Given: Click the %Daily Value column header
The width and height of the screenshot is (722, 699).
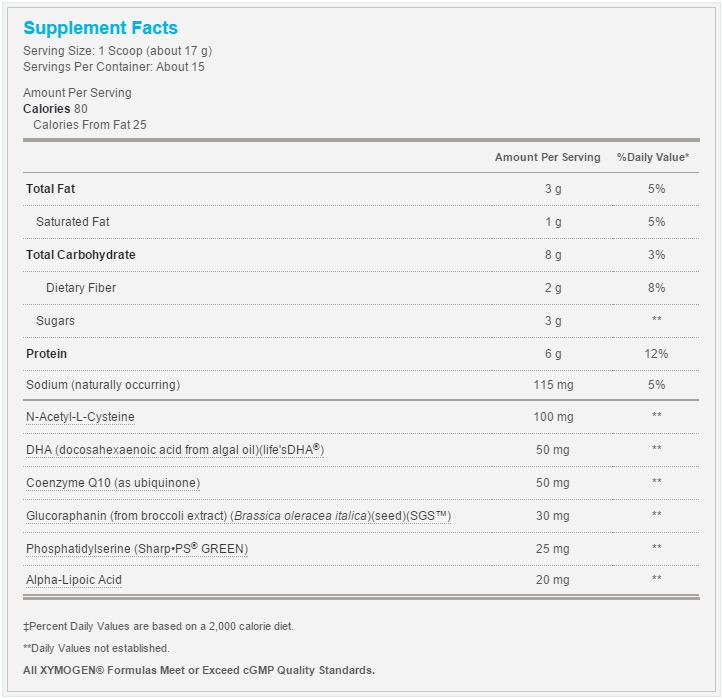Looking at the screenshot, I should 652,157.
